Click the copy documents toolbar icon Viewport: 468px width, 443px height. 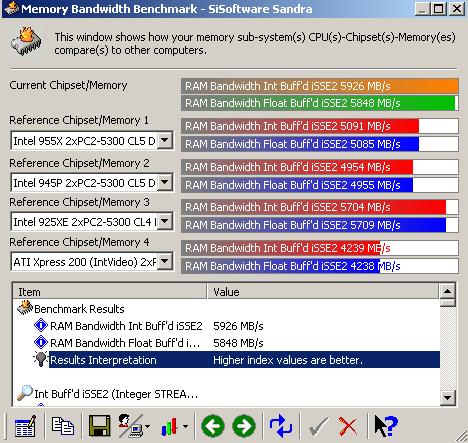[x=63, y=426]
